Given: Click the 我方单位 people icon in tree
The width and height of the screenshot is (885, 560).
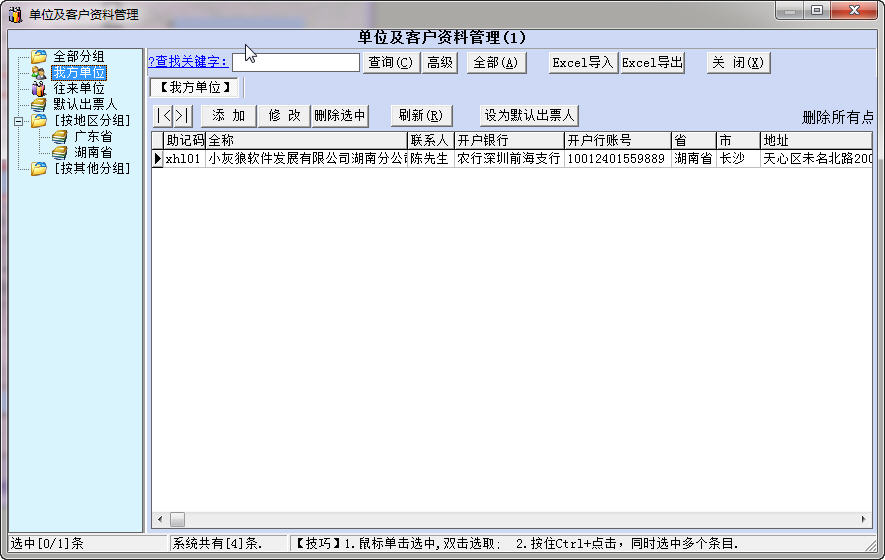Looking at the screenshot, I should [39, 73].
